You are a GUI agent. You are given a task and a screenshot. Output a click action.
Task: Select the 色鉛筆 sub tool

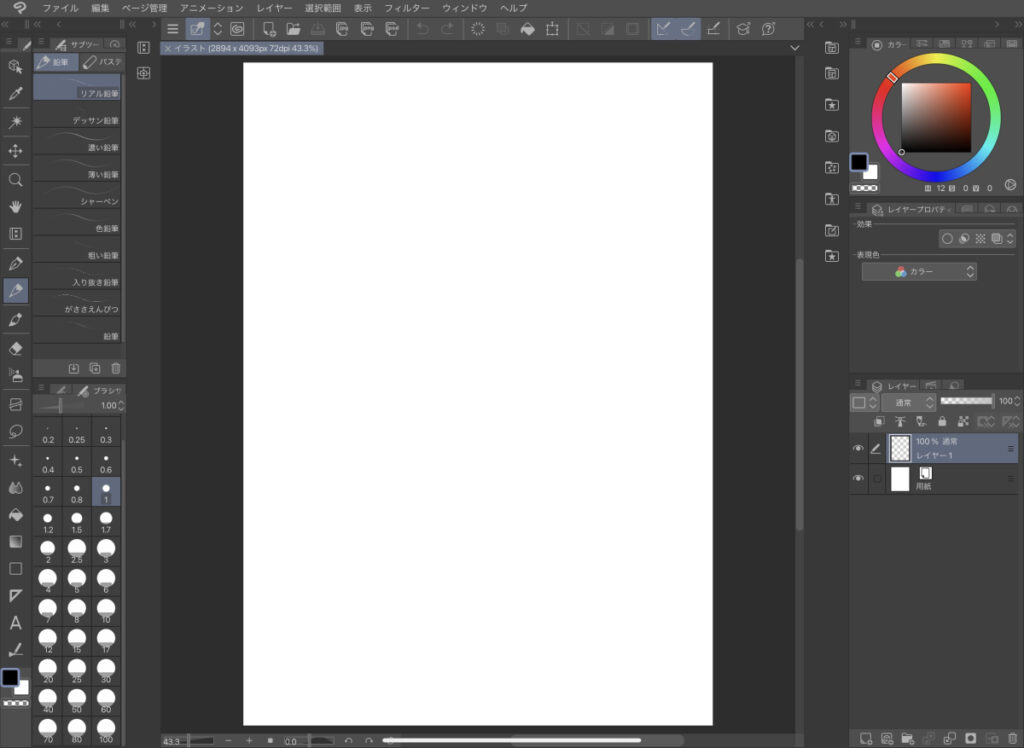coord(77,222)
